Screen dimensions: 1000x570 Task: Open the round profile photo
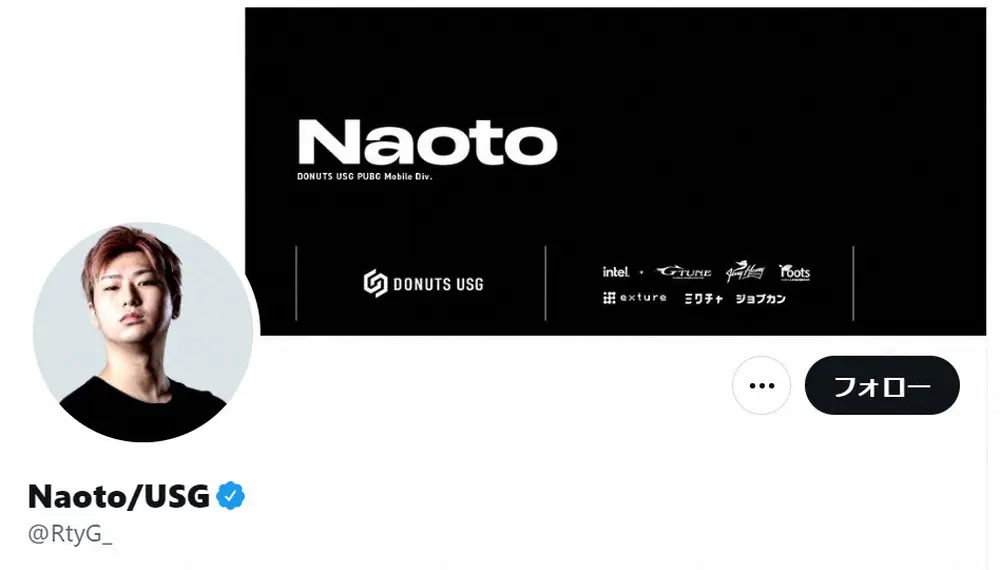[143, 332]
